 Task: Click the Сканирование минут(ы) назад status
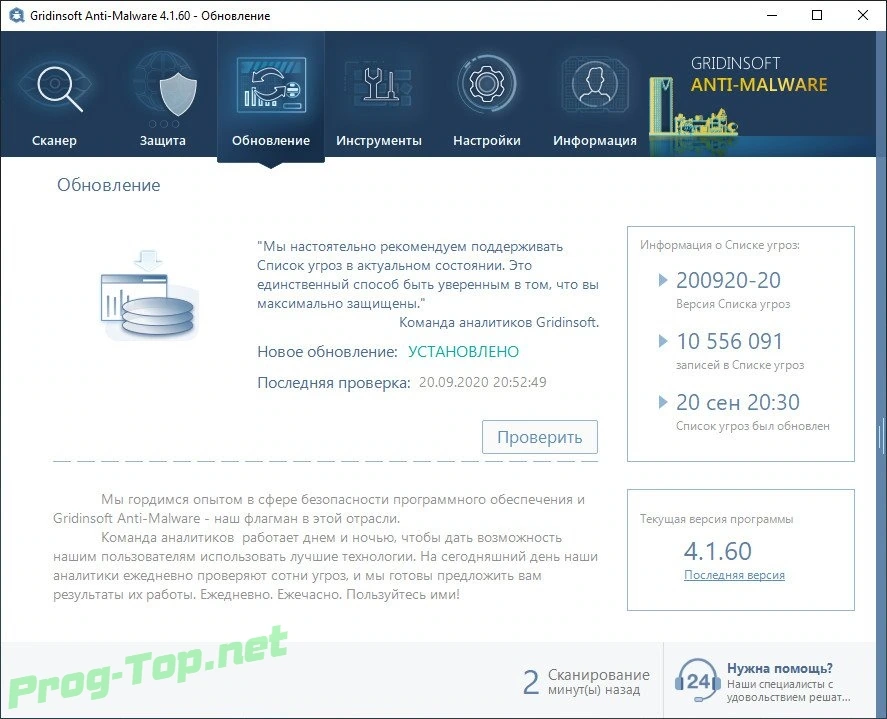click(586, 682)
